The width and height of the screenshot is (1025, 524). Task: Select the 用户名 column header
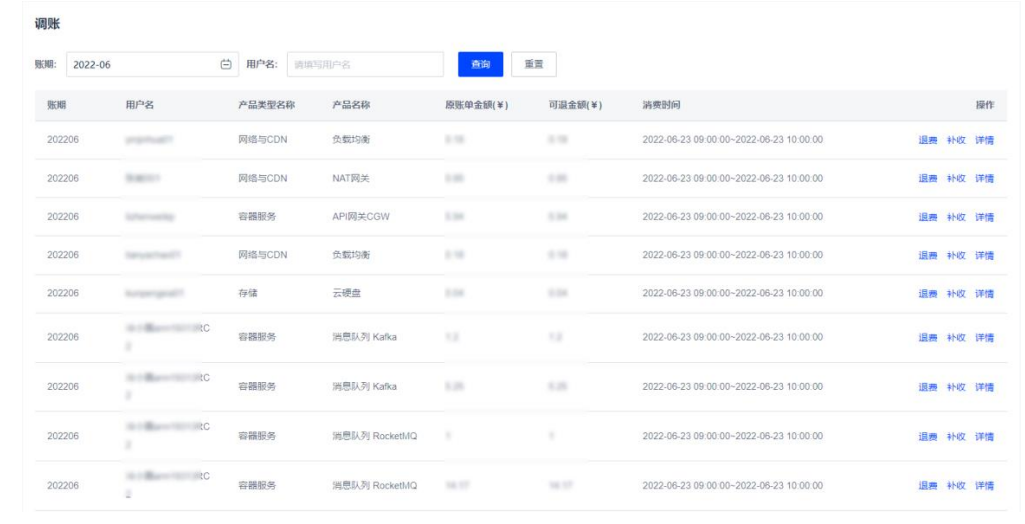click(139, 105)
